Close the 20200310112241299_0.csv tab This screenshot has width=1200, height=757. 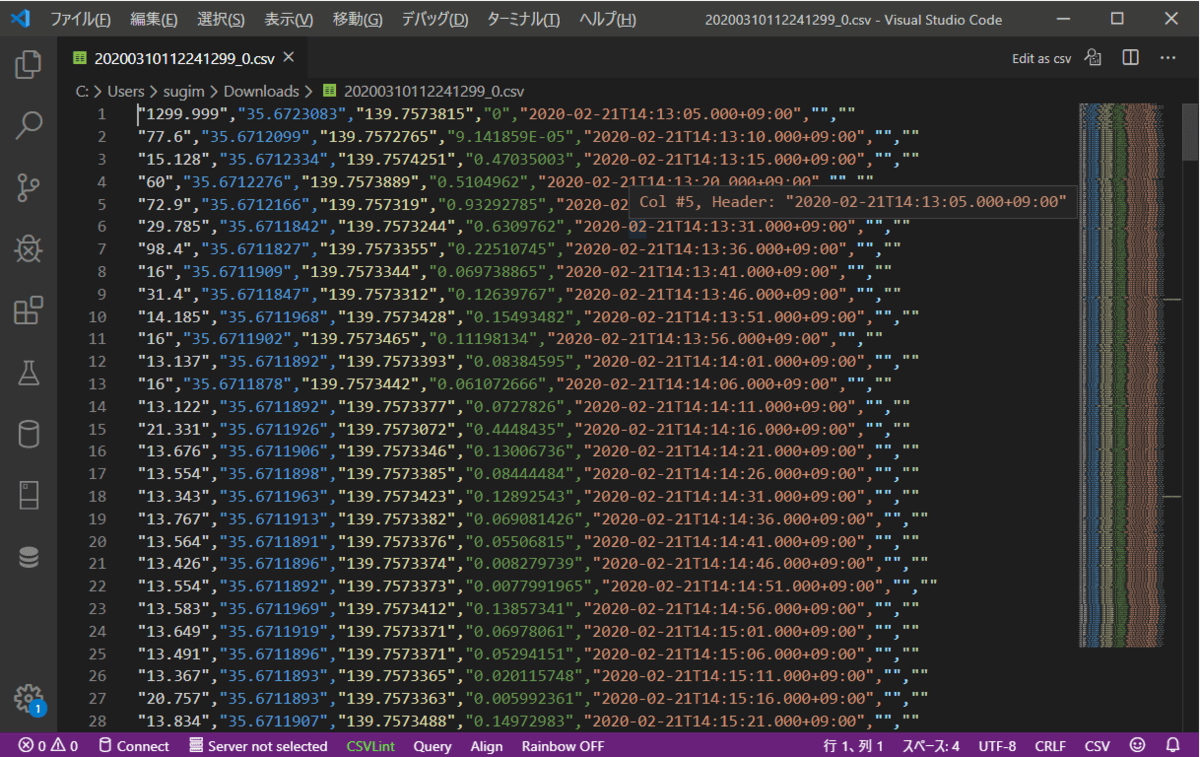(x=289, y=58)
